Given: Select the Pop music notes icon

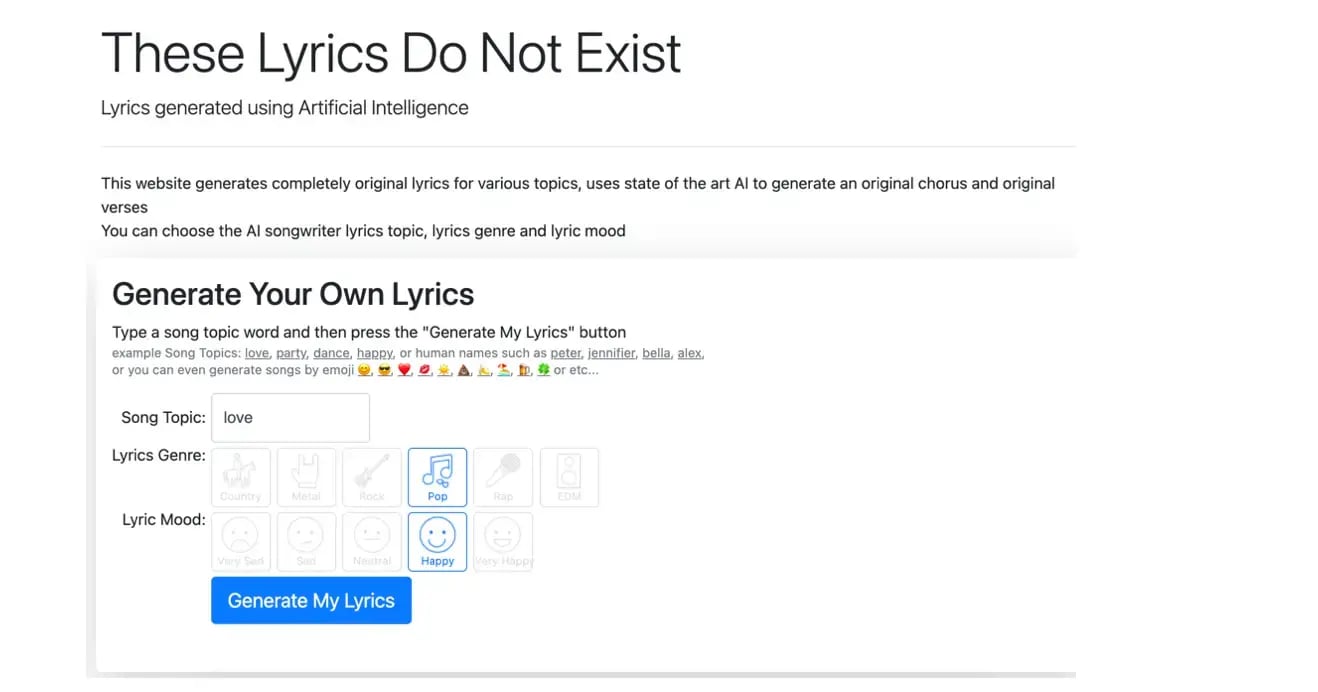Looking at the screenshot, I should pyautogui.click(x=438, y=477).
